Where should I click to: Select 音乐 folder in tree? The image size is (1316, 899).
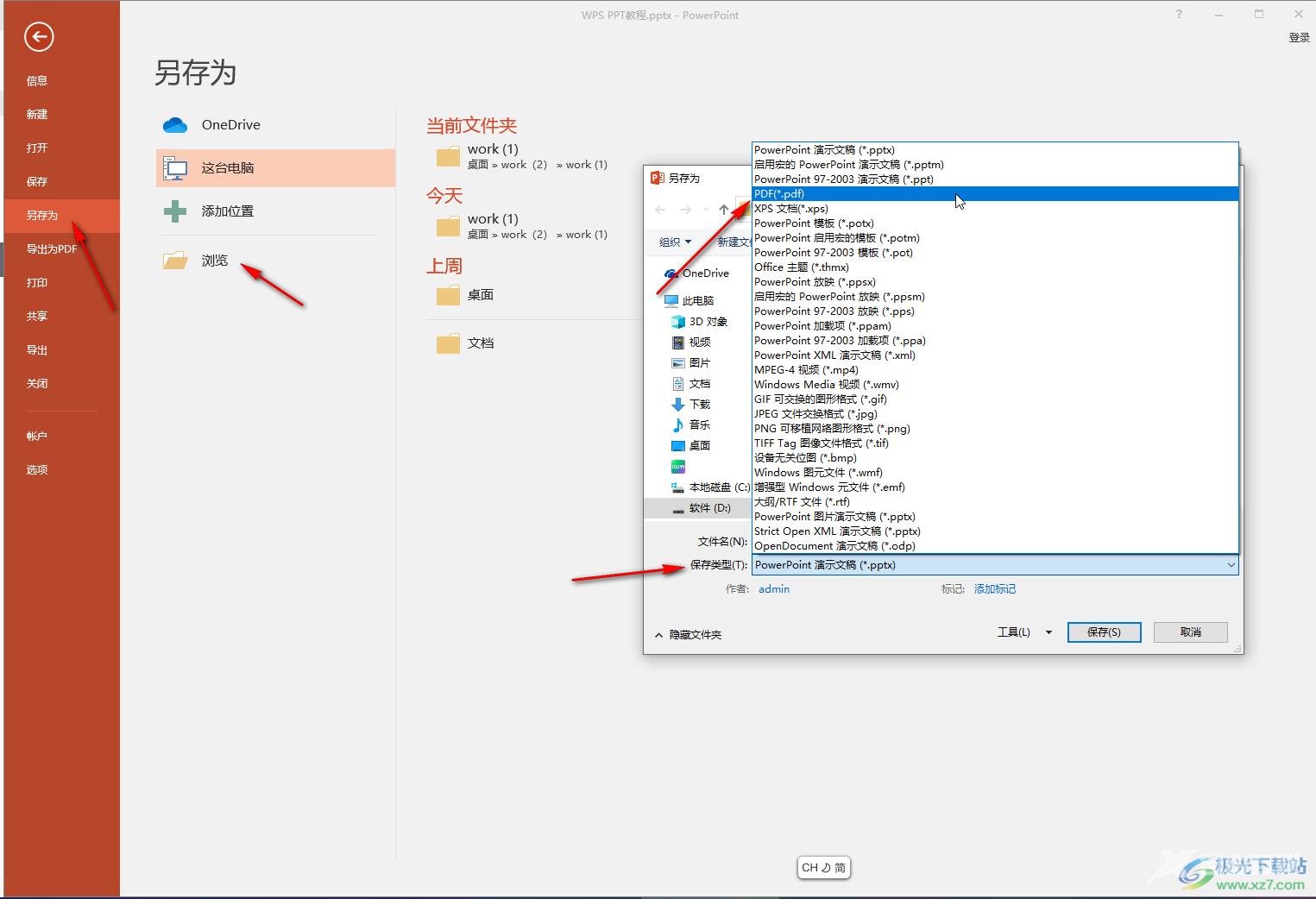tap(691, 425)
